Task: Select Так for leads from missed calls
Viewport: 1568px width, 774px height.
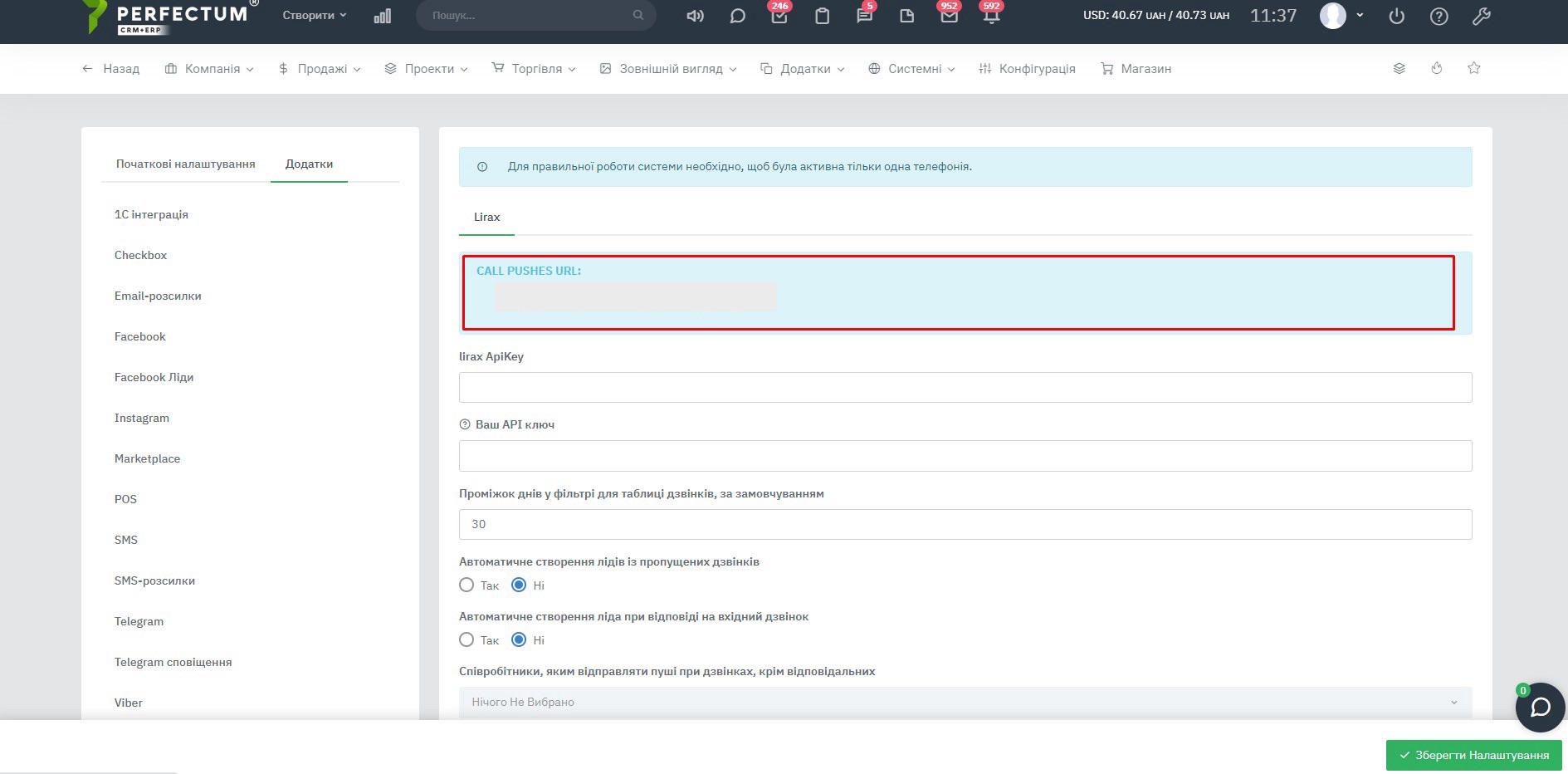Action: click(x=466, y=585)
